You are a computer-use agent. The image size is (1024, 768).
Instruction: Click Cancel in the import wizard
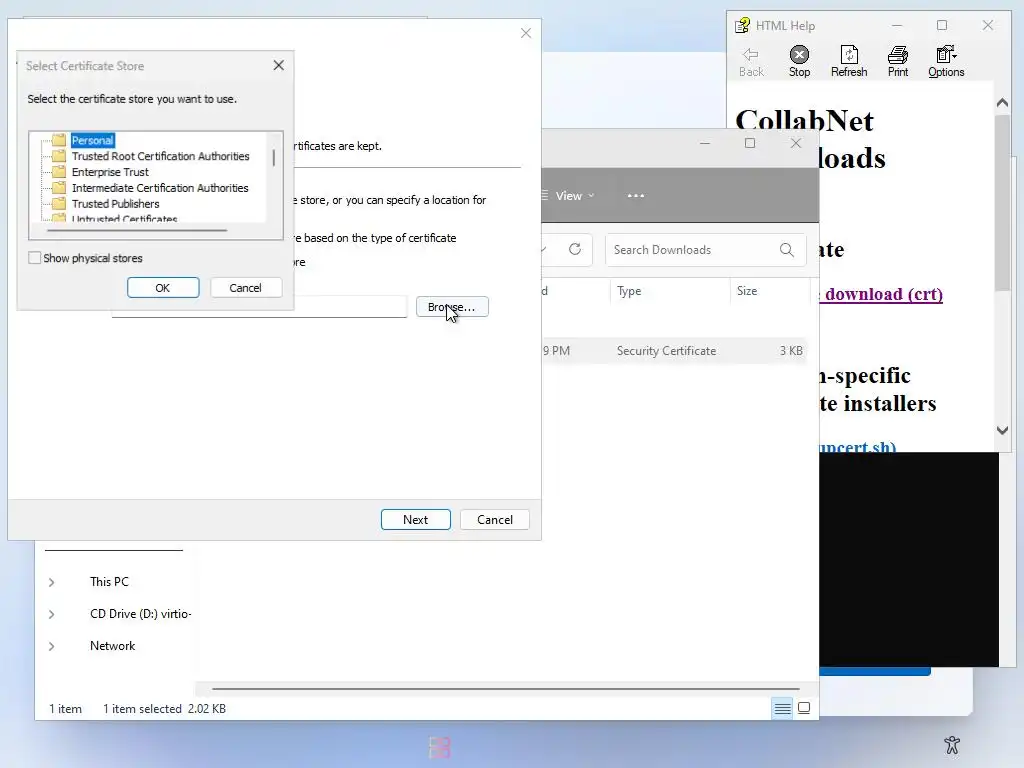[x=494, y=519]
